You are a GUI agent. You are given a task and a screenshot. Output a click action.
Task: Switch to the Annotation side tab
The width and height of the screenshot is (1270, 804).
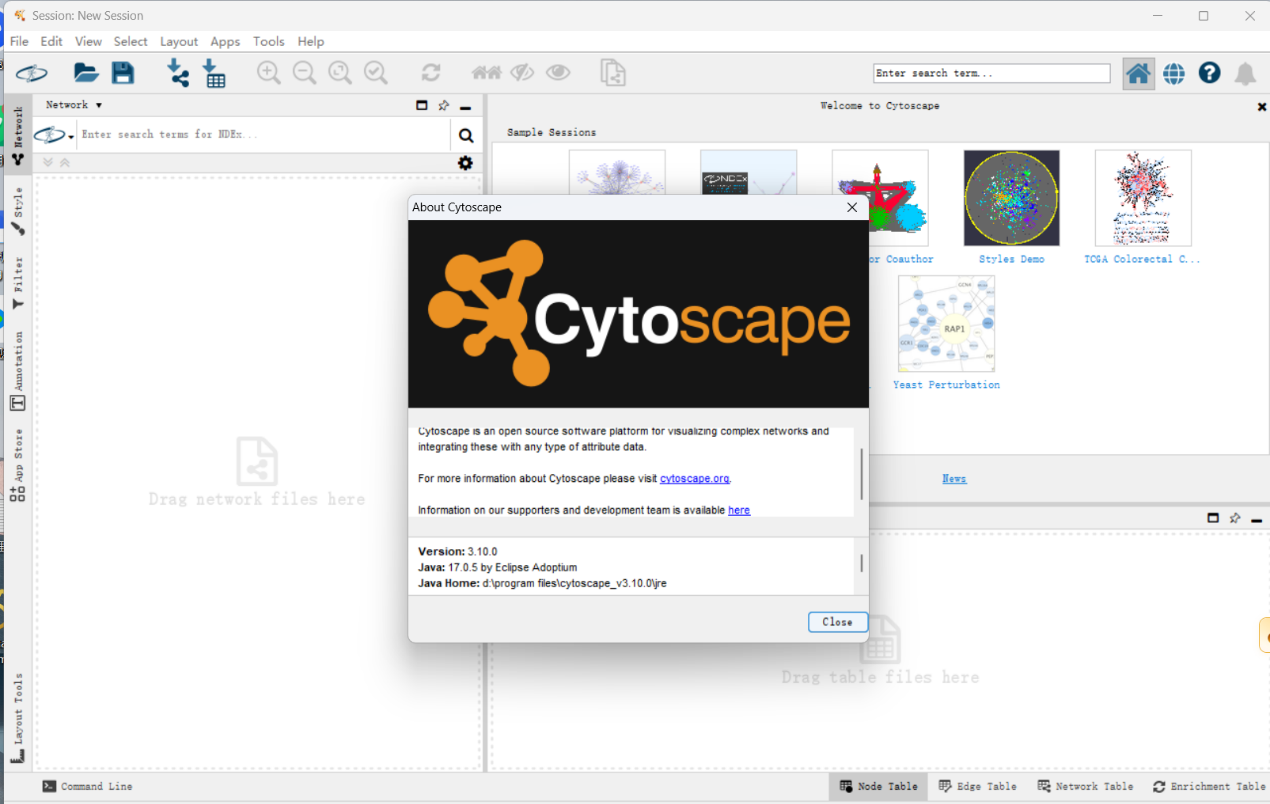18,371
